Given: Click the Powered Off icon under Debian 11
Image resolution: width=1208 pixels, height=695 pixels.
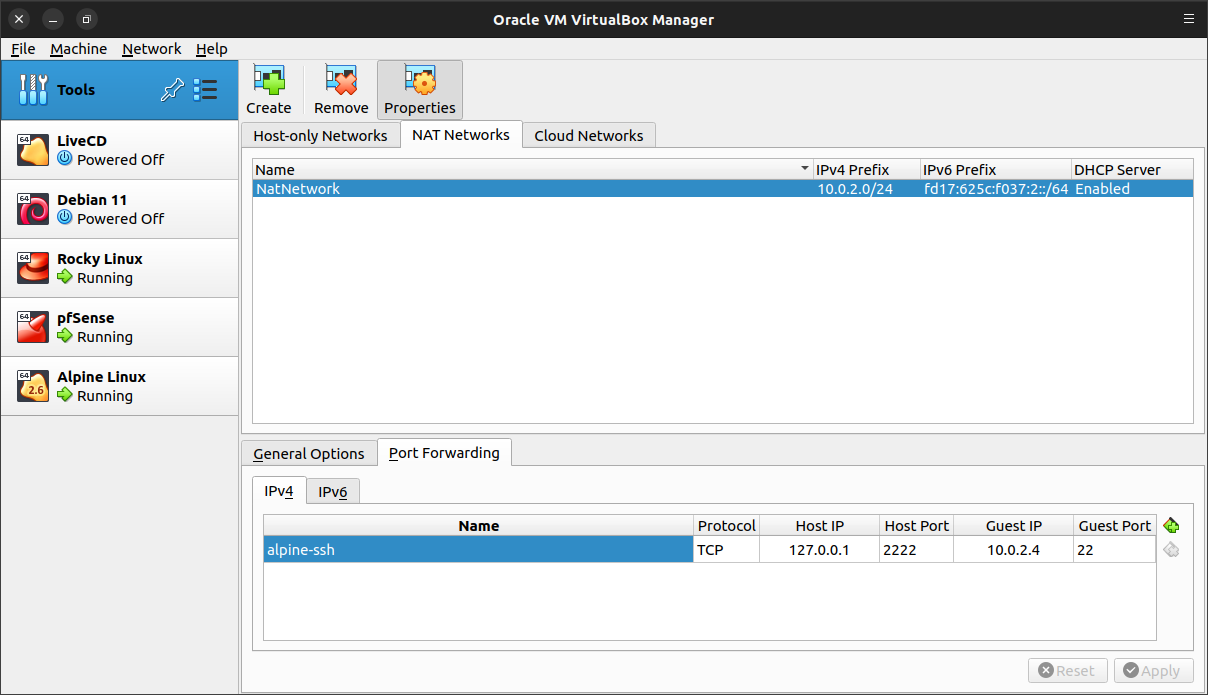Looking at the screenshot, I should tap(65, 218).
